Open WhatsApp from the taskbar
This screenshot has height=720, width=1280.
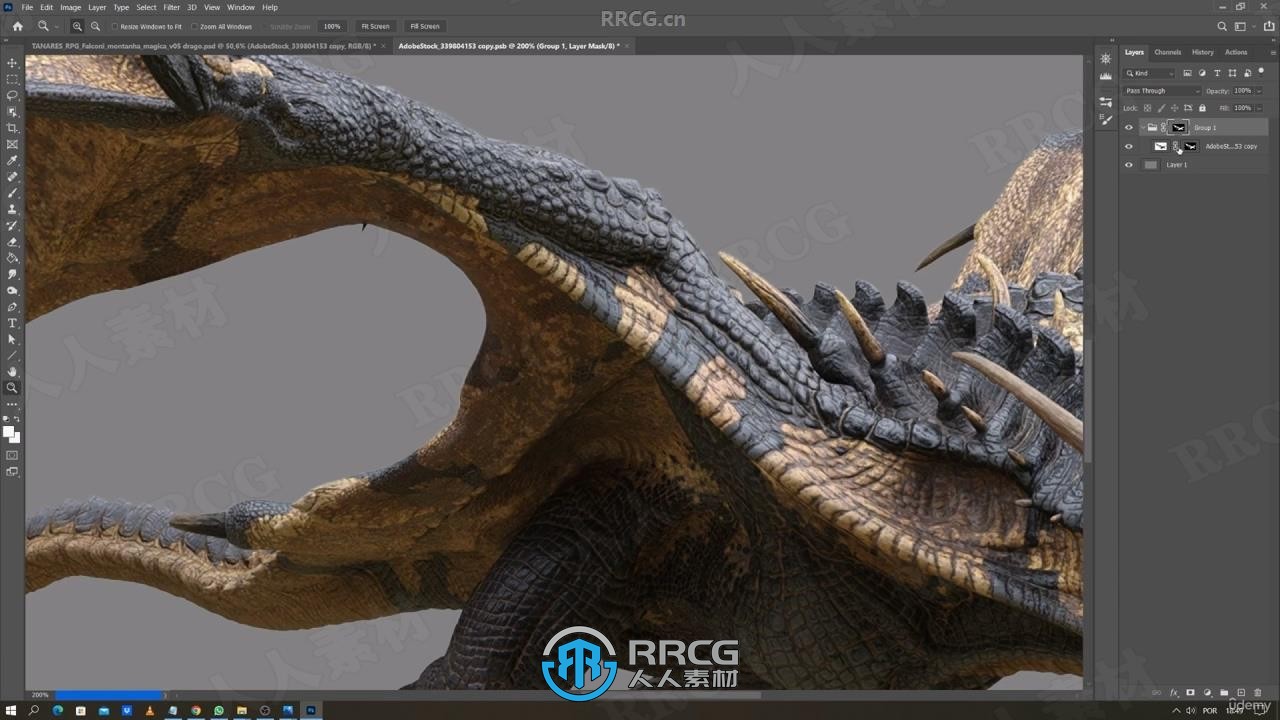(219, 711)
